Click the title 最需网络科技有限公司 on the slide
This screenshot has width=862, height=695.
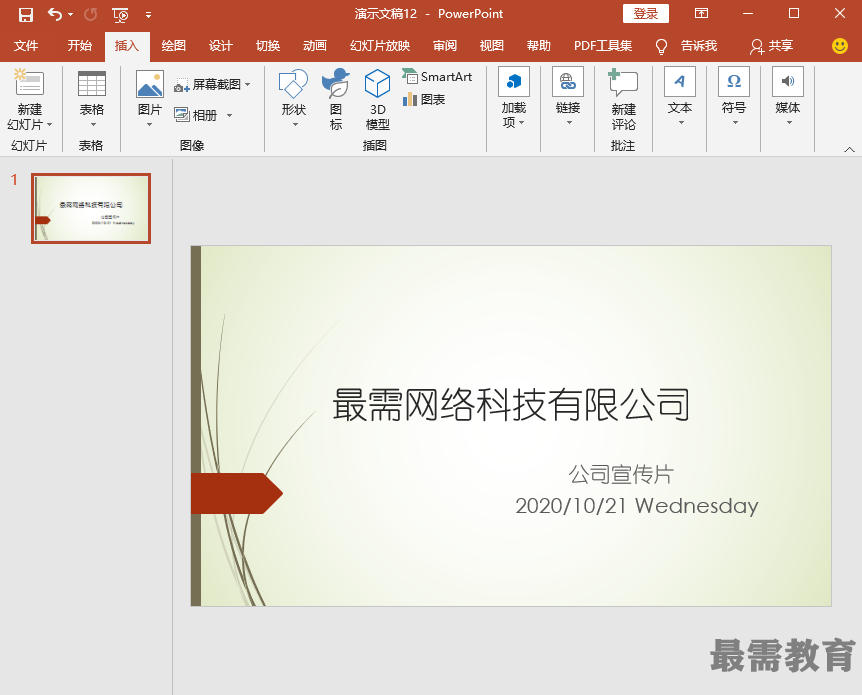pyautogui.click(x=511, y=405)
